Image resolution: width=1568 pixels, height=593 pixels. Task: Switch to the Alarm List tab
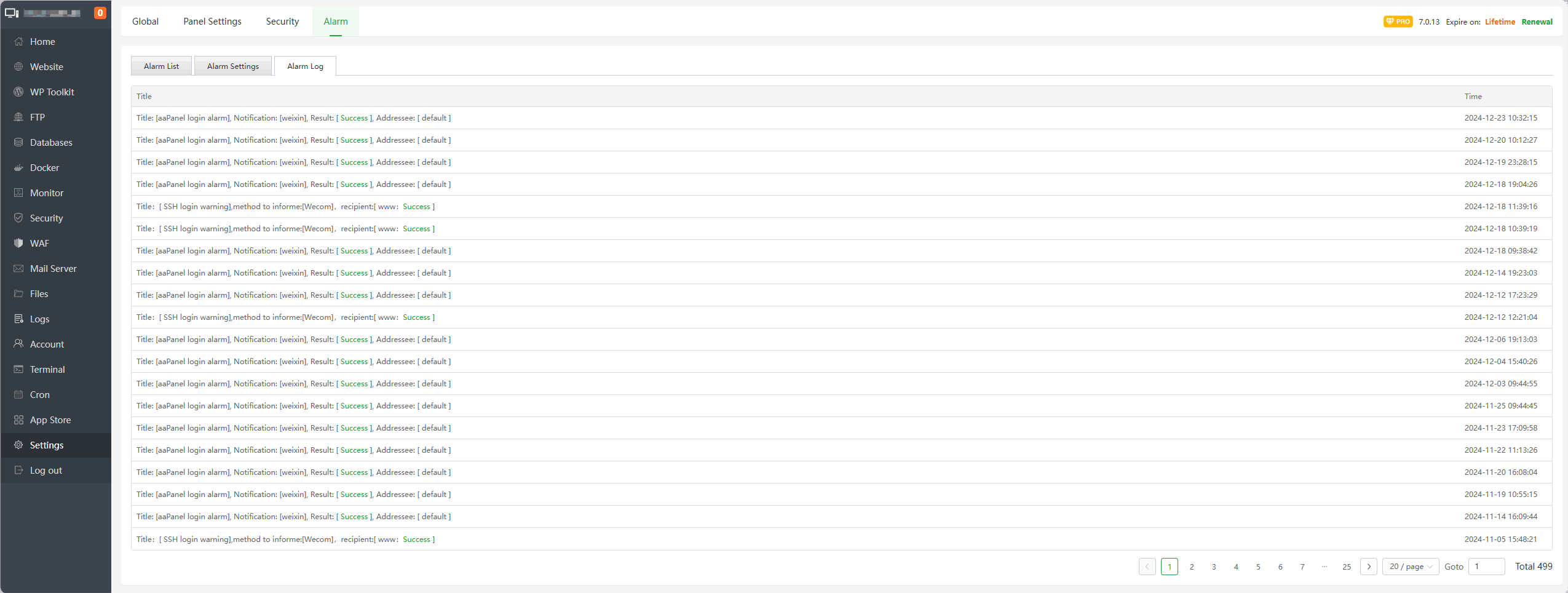[x=161, y=66]
